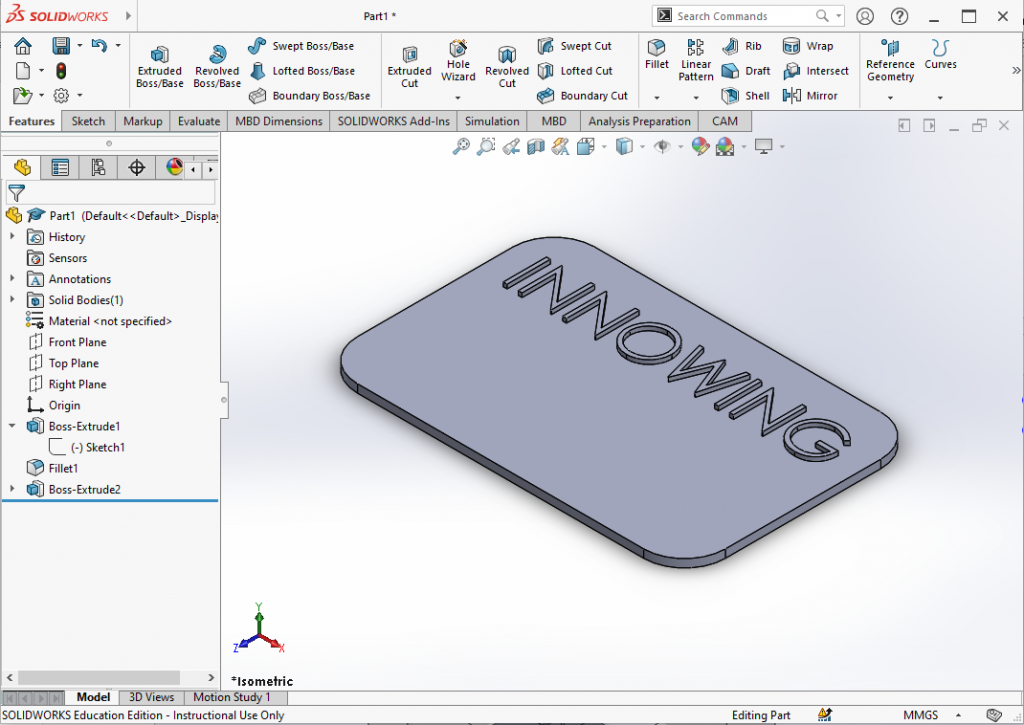The image size is (1024, 725).
Task: Collapse the Boss-Extrude1 feature
Action: [x=10, y=426]
